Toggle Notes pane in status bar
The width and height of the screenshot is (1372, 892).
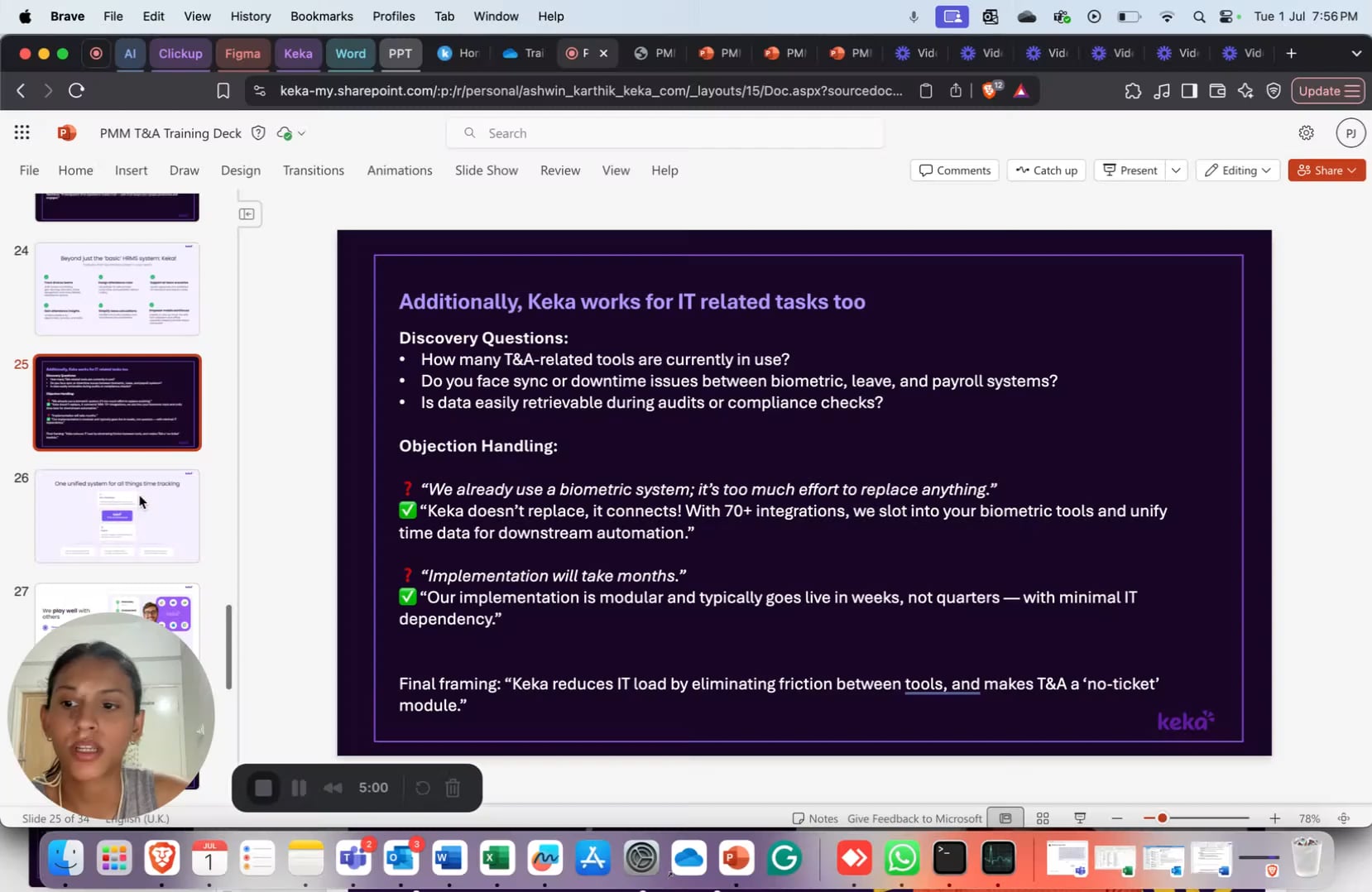point(815,818)
